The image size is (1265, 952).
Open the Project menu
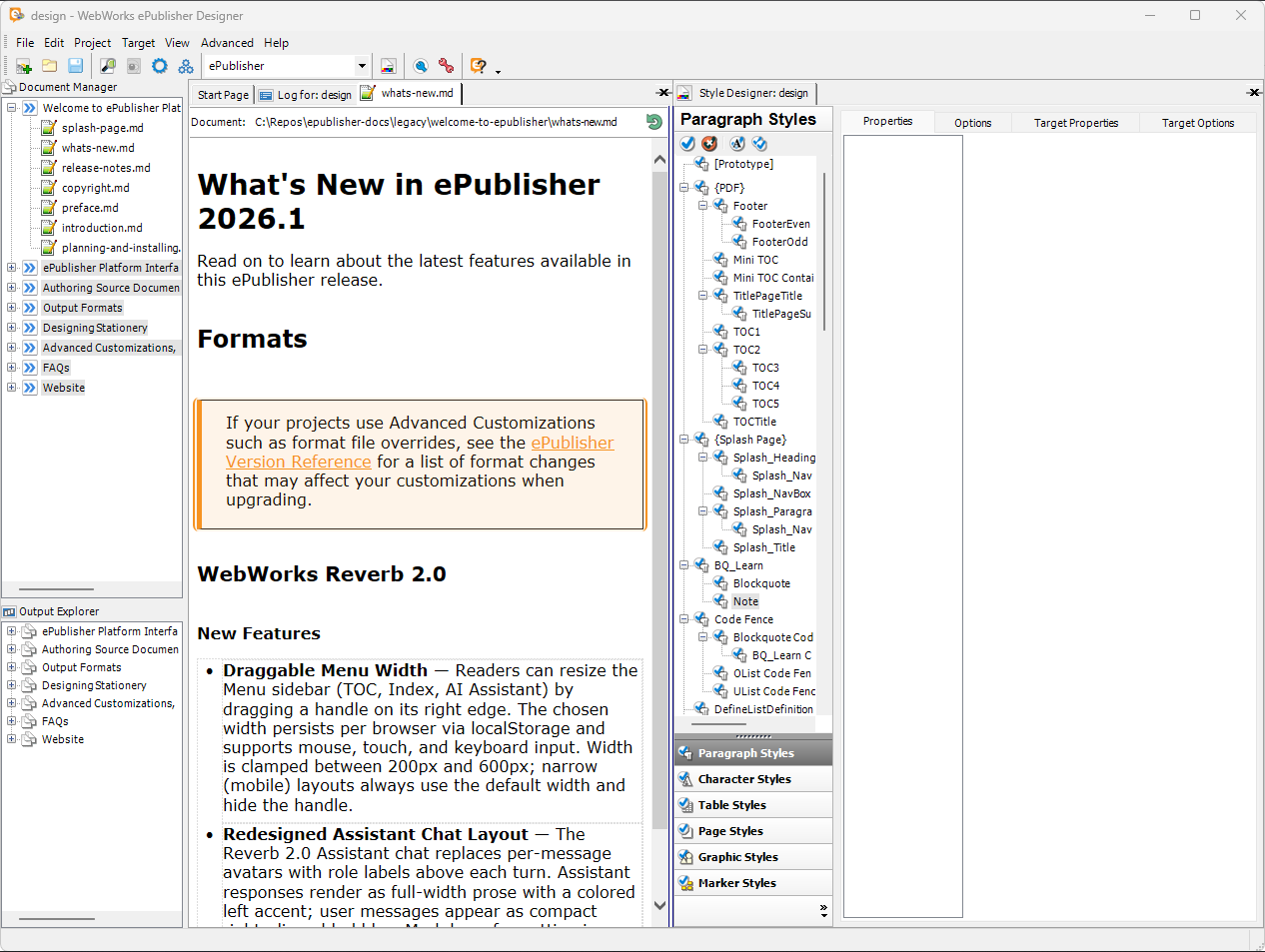[x=93, y=43]
